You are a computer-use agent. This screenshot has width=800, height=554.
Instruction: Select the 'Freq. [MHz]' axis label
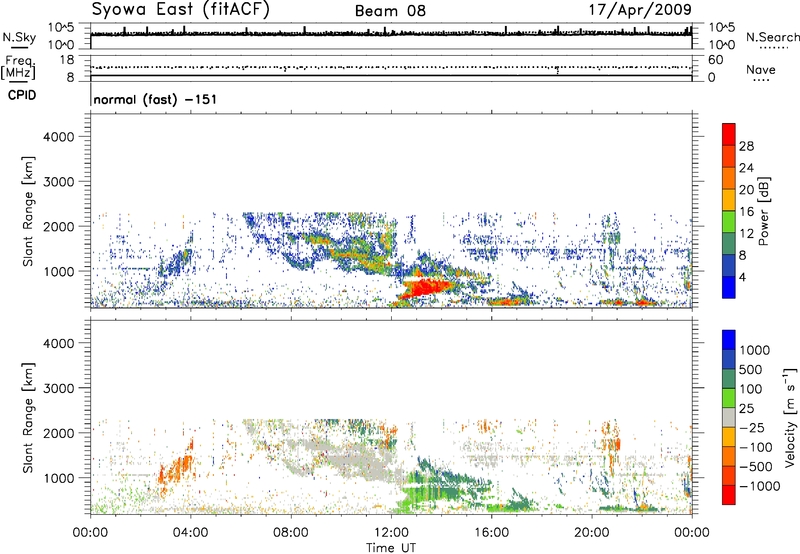18,68
